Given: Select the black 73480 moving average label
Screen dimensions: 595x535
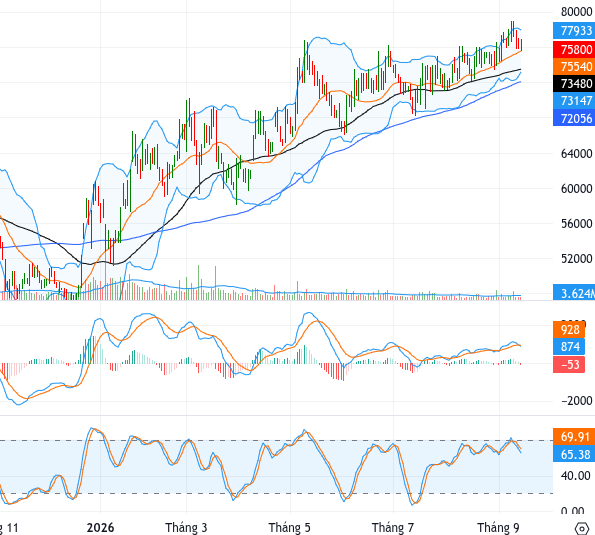Looking at the screenshot, I should click(x=574, y=83).
